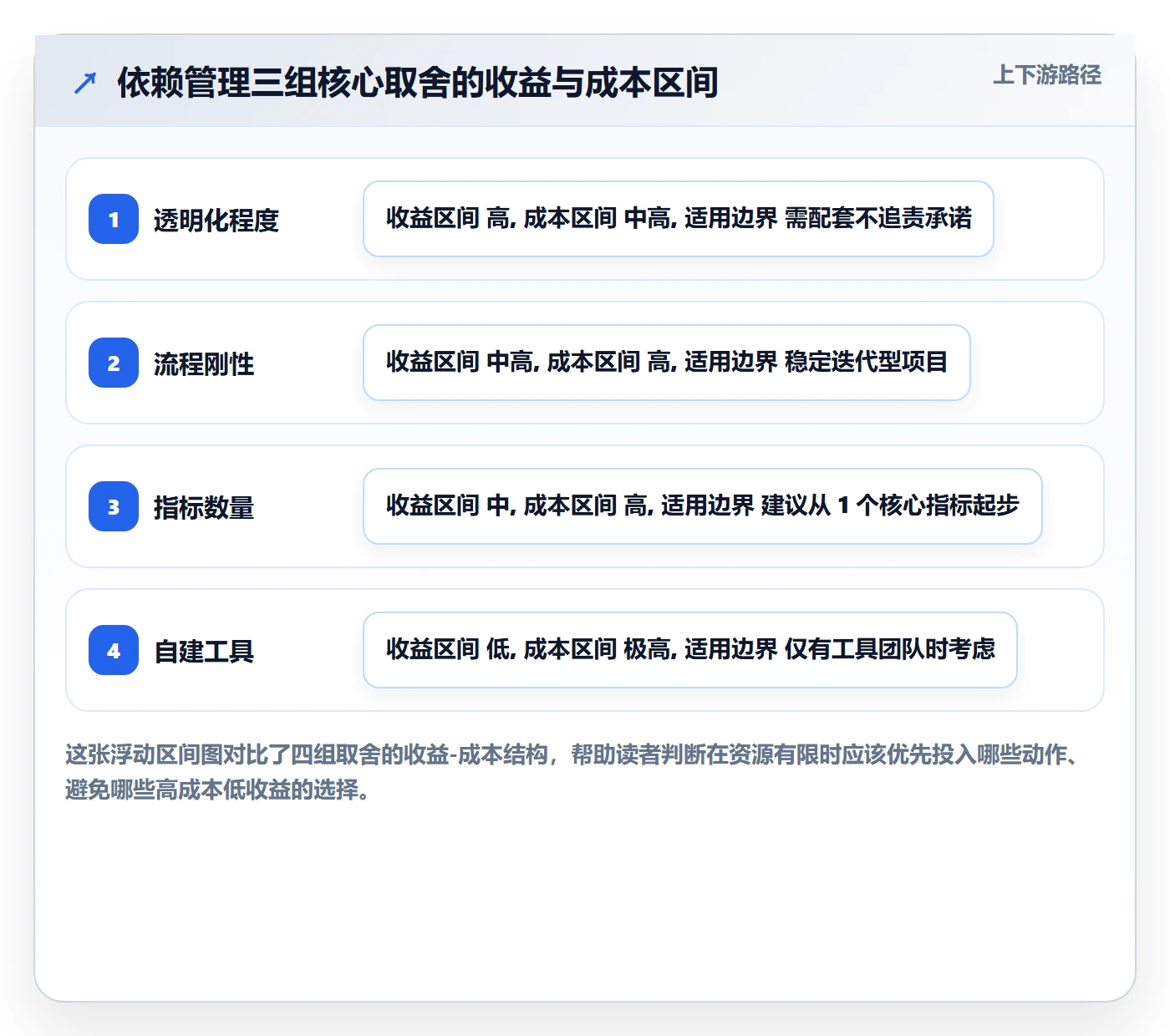This screenshot has height=1036, width=1170.
Task: Click the box mentioning 需配套不追责承诺
Action: [x=679, y=219]
